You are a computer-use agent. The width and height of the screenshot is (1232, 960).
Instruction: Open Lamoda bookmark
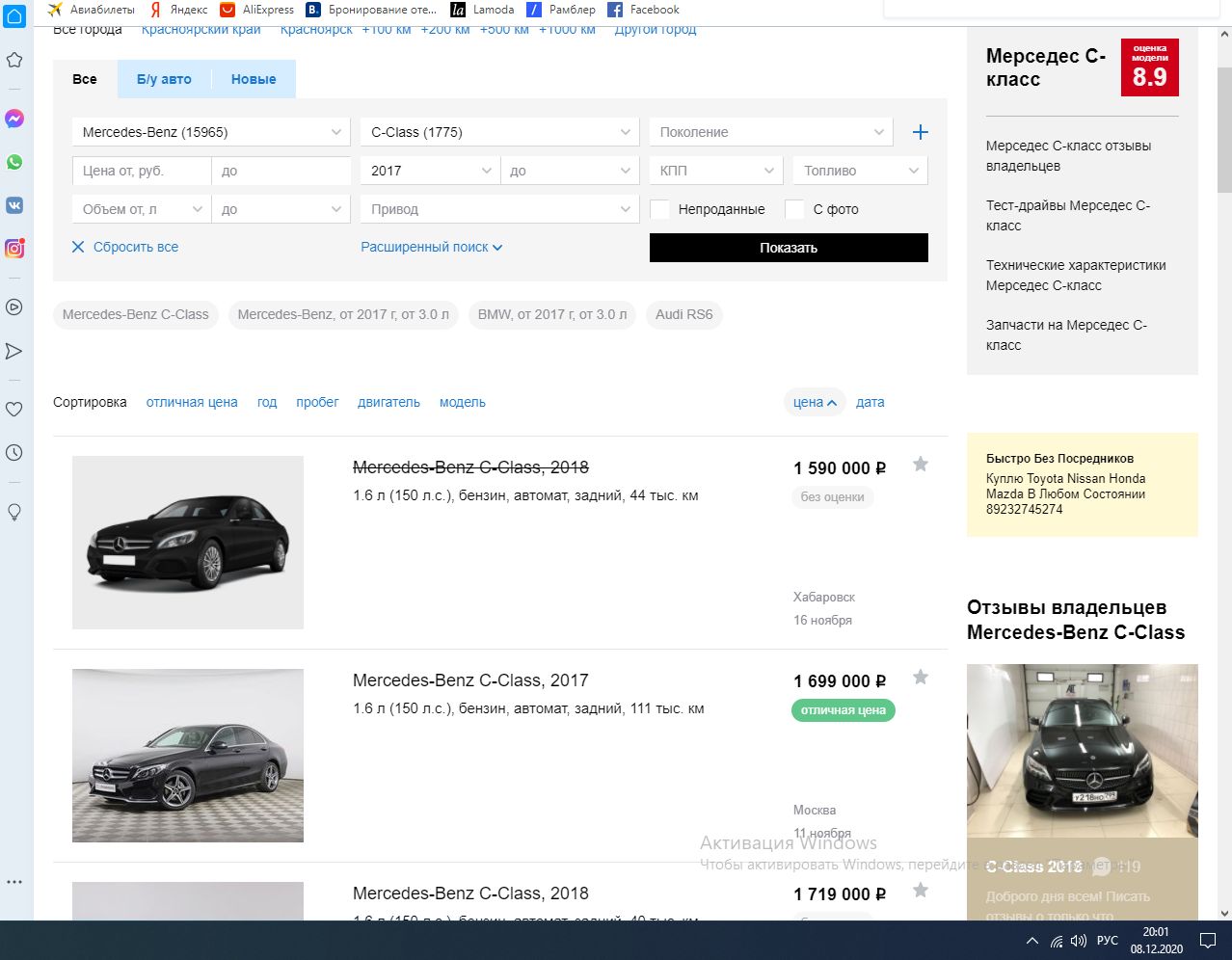point(482,10)
